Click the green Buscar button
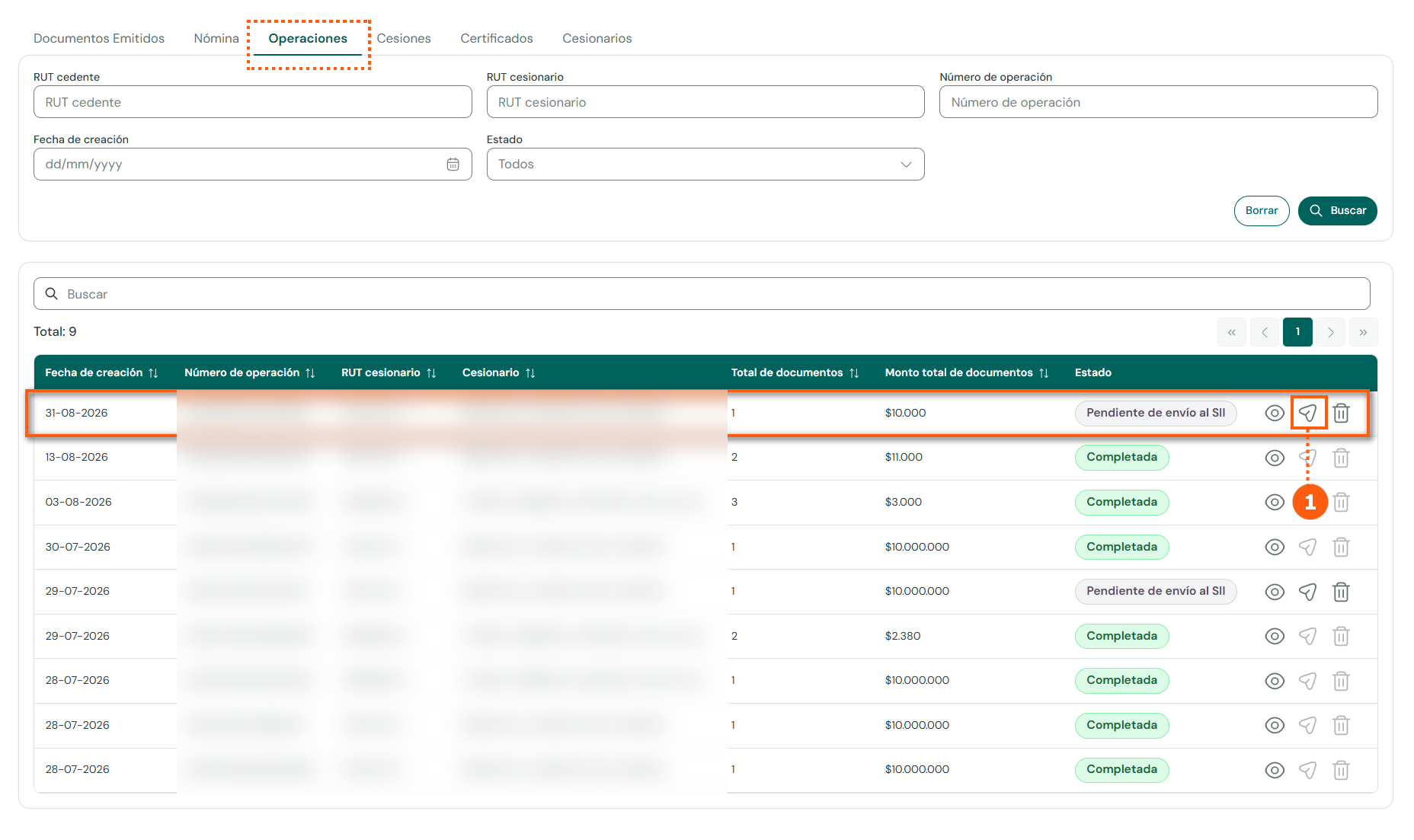 [1338, 211]
